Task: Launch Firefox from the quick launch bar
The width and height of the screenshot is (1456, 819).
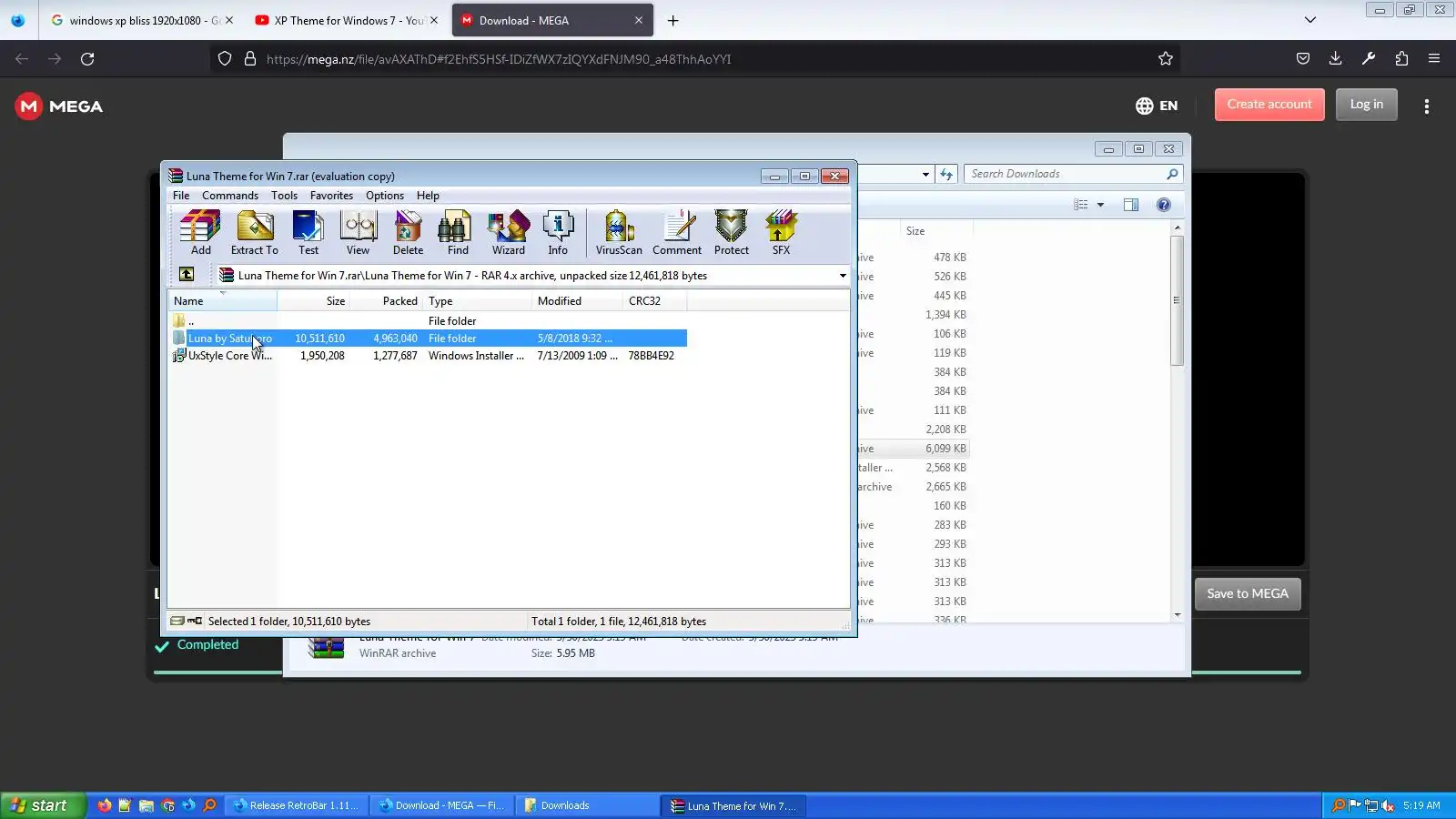Action: pos(105,805)
